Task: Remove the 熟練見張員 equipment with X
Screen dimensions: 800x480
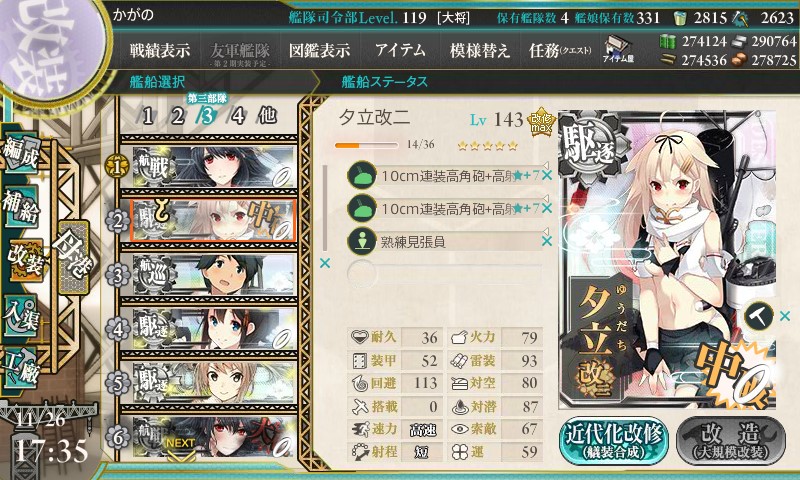Action: pos(547,241)
